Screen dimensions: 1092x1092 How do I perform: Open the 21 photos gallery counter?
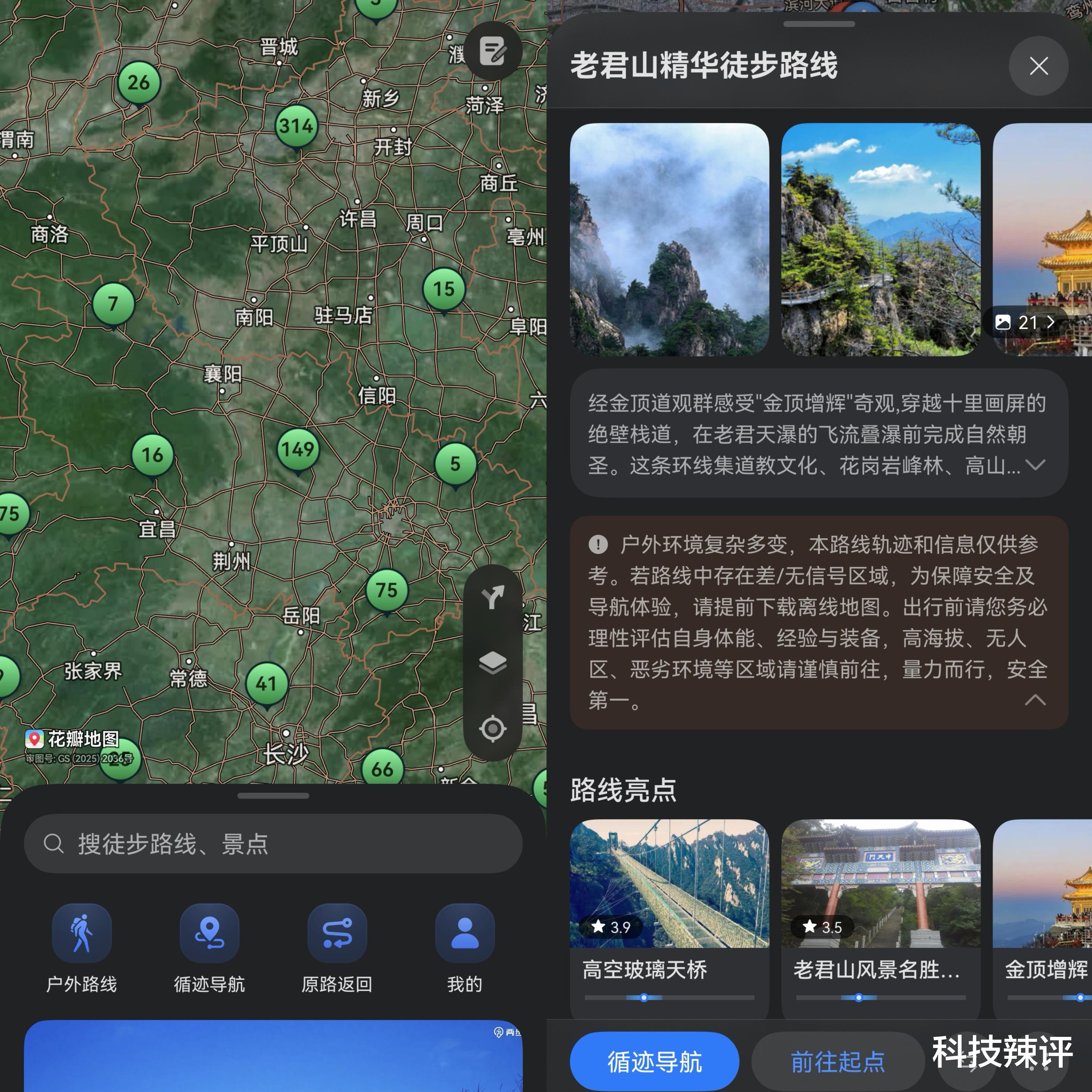point(1025,323)
